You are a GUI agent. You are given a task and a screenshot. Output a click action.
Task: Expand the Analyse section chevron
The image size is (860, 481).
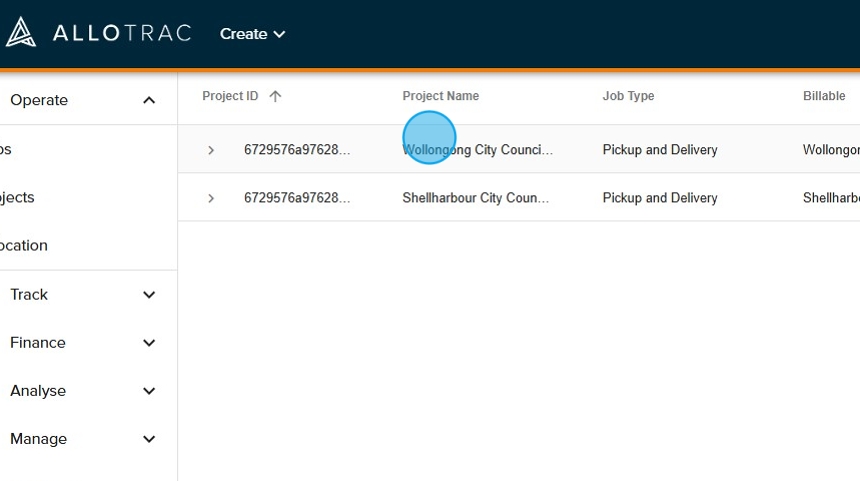coord(149,391)
